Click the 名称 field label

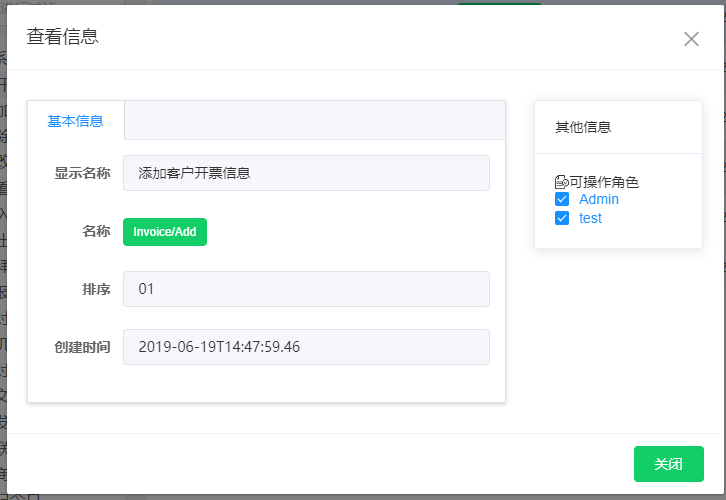click(x=96, y=231)
